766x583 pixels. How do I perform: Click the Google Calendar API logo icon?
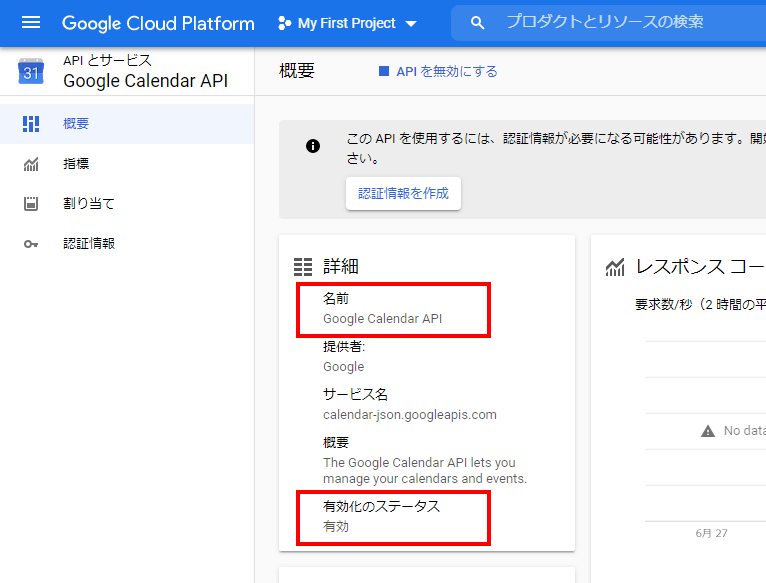click(x=31, y=71)
